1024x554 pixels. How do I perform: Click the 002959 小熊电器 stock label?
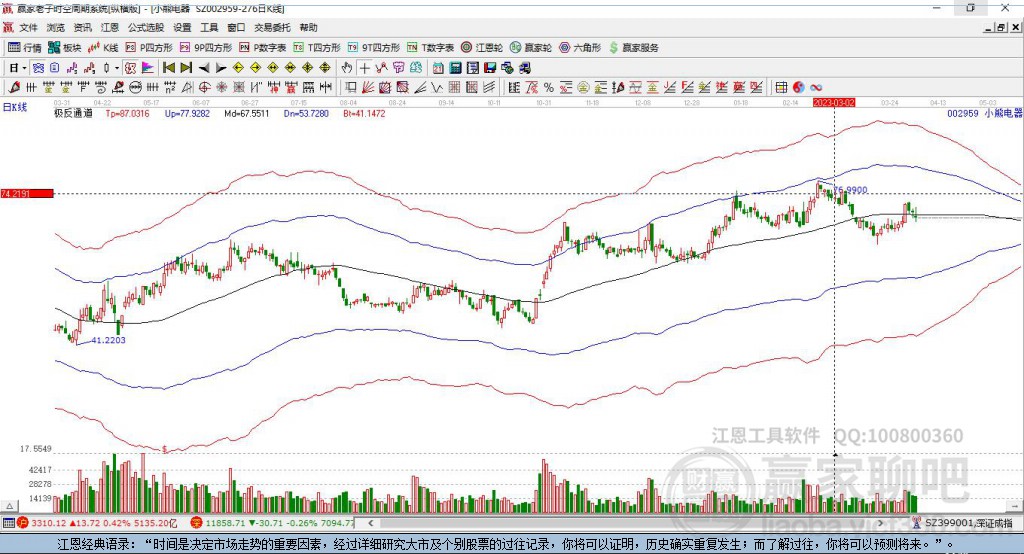[x=985, y=114]
